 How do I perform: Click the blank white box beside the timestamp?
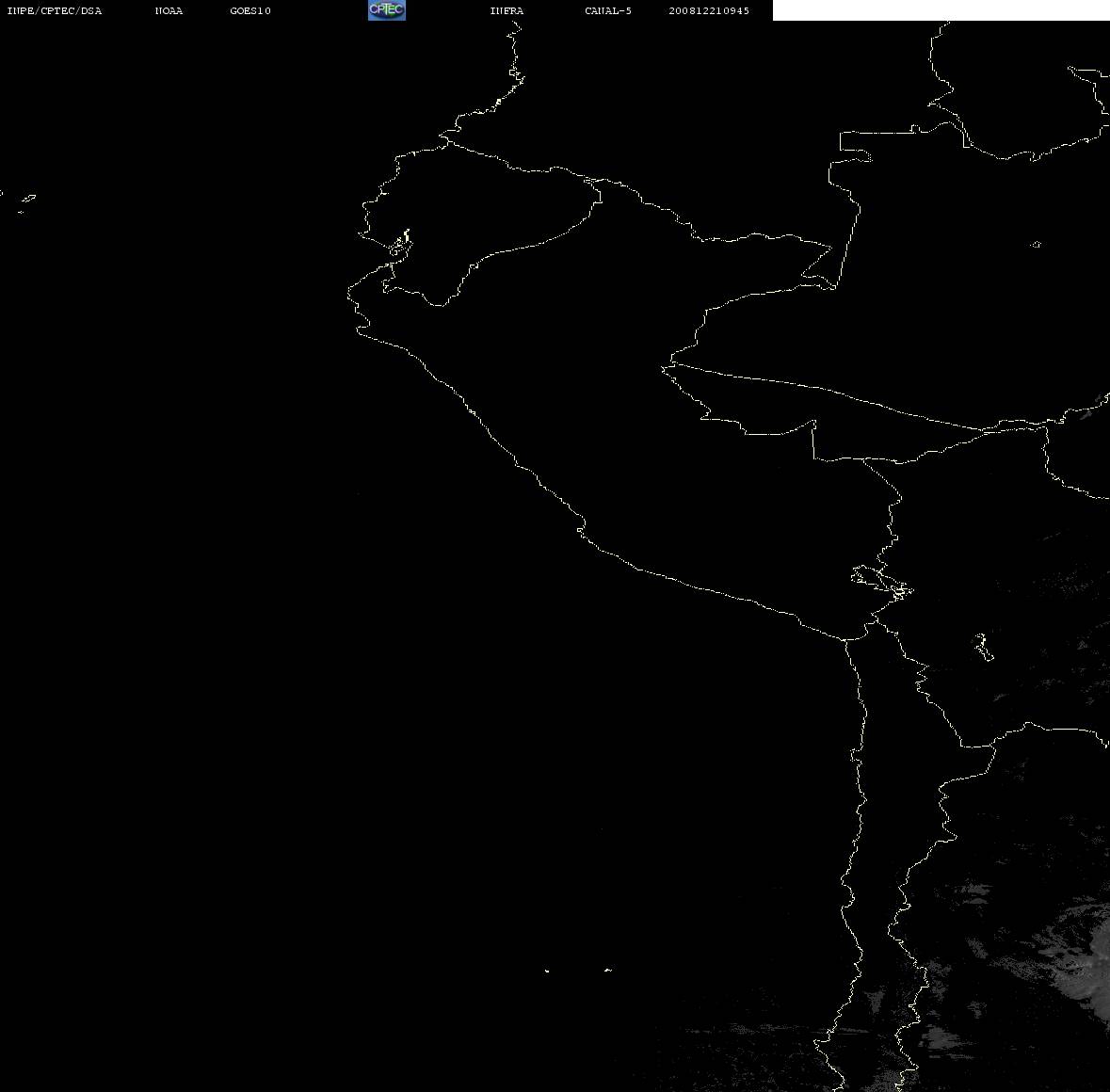click(x=941, y=10)
